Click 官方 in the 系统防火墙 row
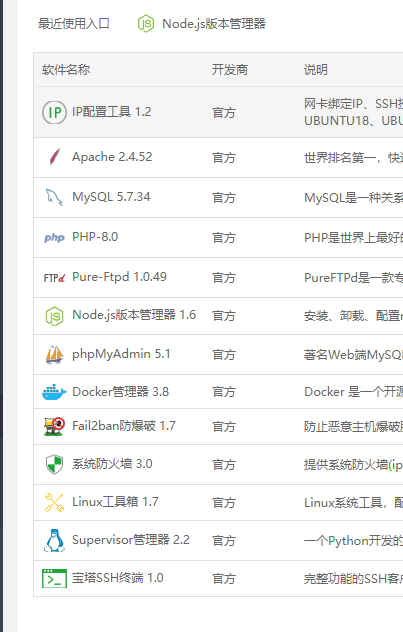Image resolution: width=403 pixels, height=632 pixels. click(x=224, y=465)
